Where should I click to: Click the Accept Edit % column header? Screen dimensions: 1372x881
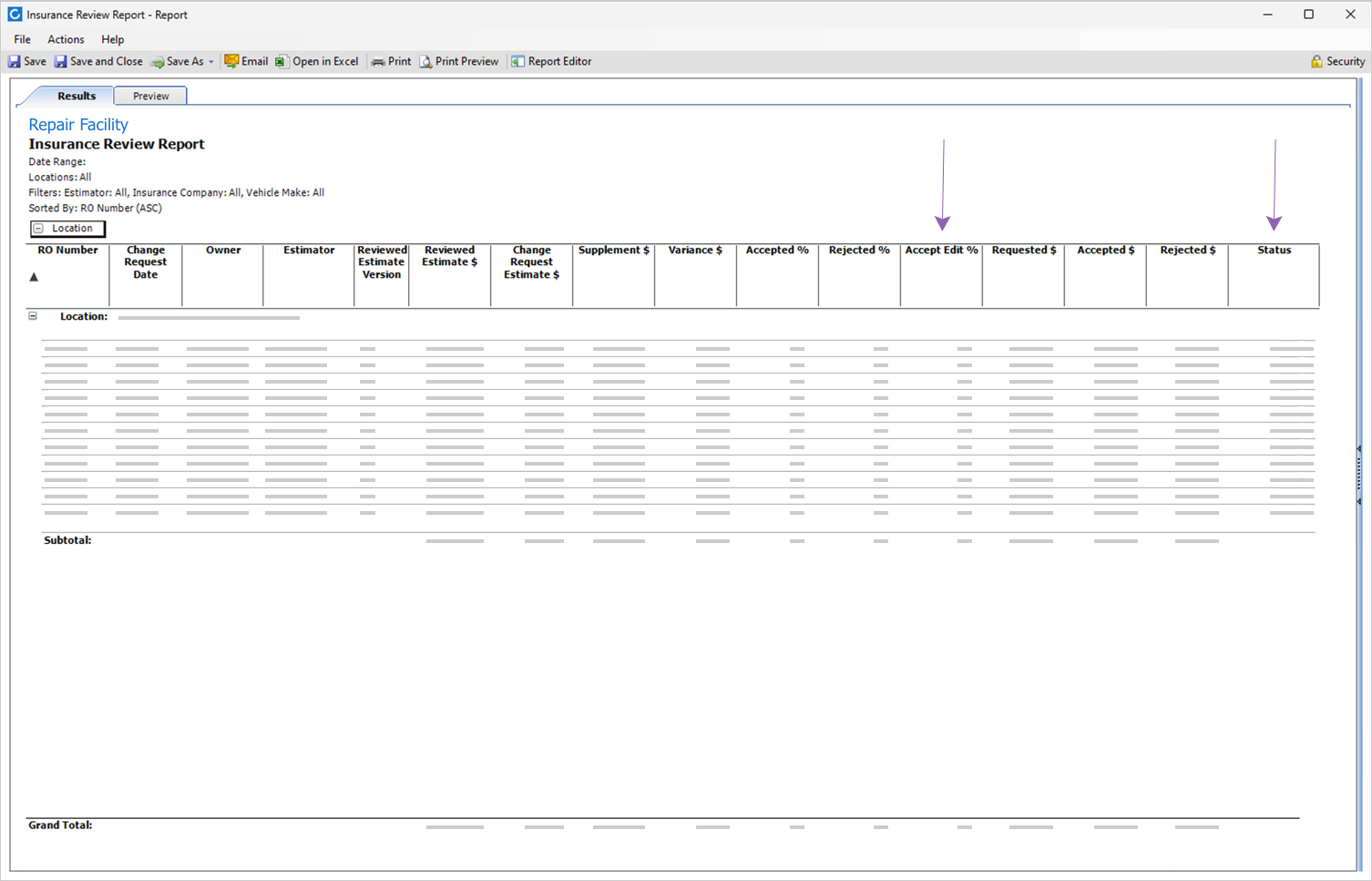[941, 250]
